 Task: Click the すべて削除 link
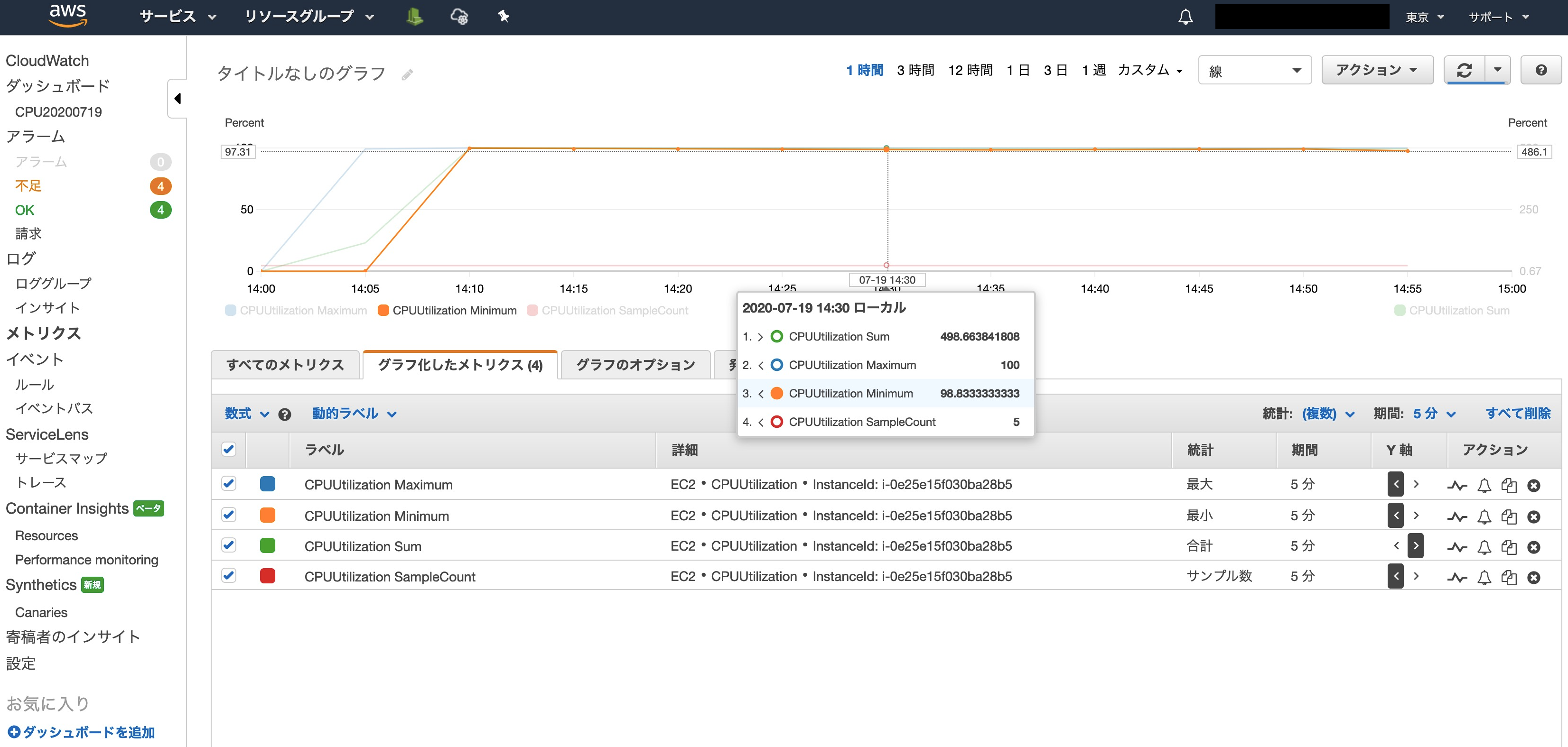pos(1518,414)
